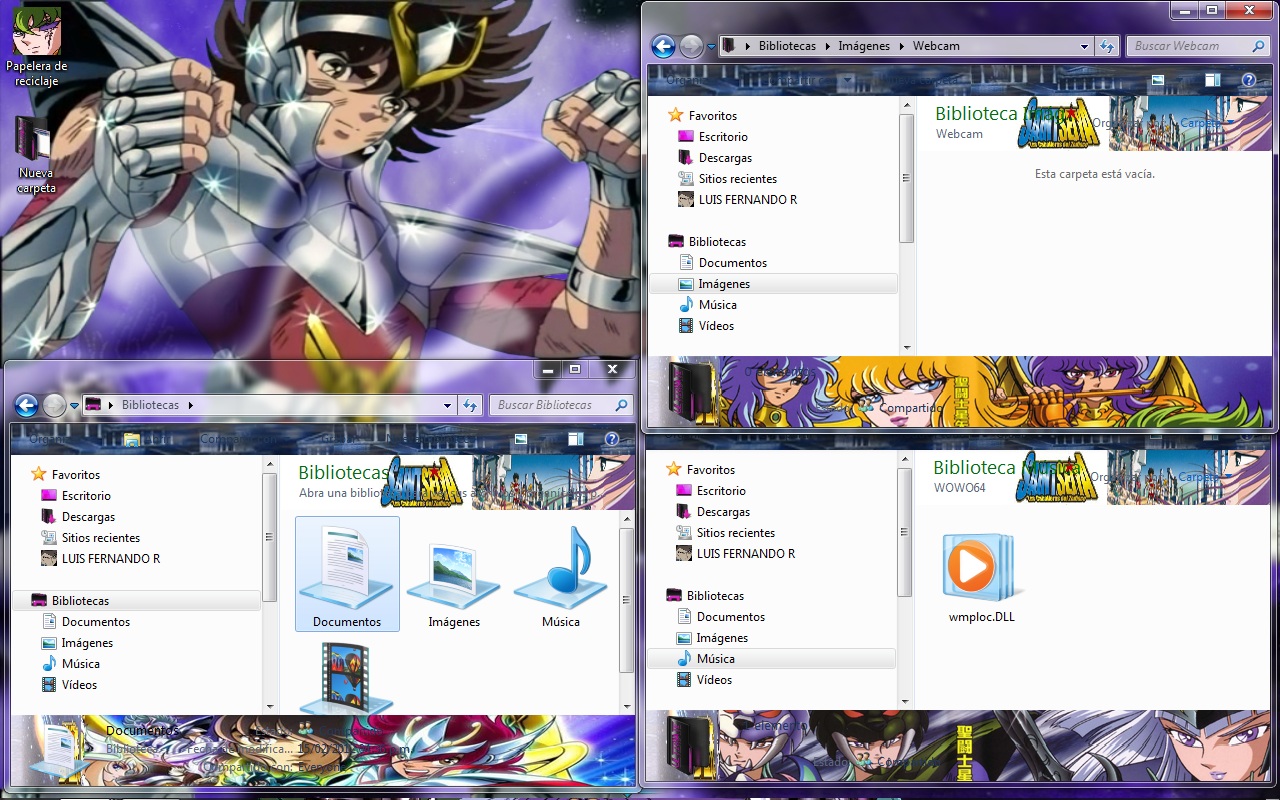Select the Imágenes library large icon
This screenshot has width=1280, height=800.
454,574
